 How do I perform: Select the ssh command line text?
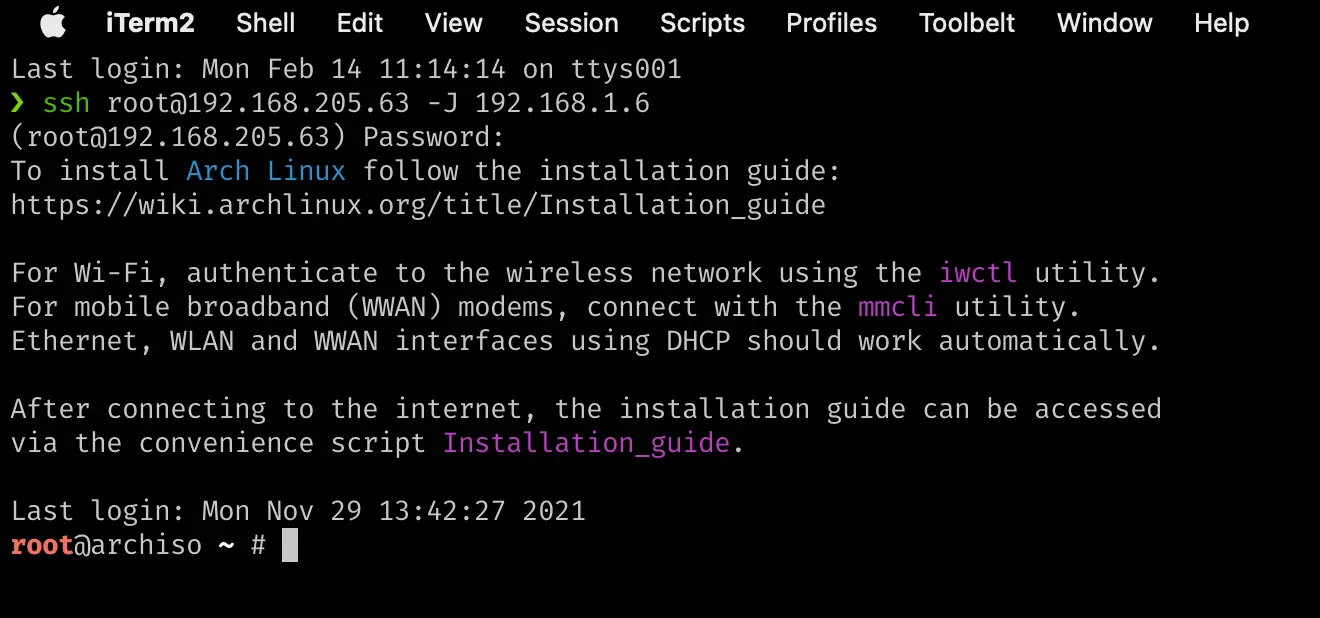point(344,102)
